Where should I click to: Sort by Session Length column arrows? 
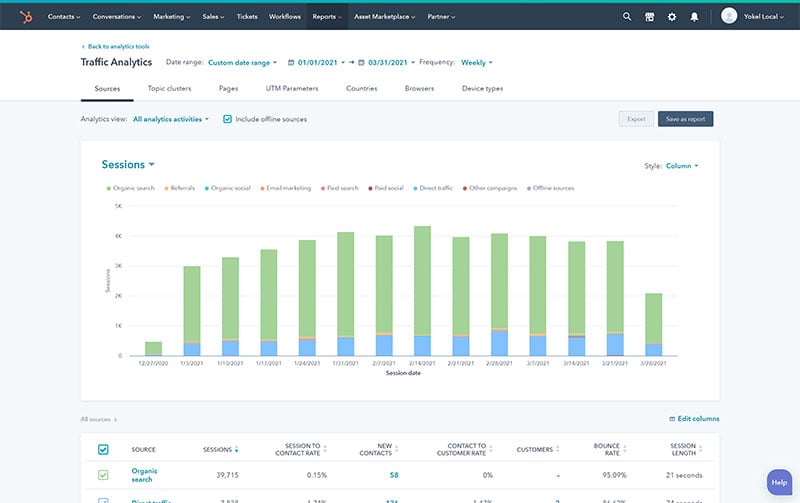pos(701,449)
